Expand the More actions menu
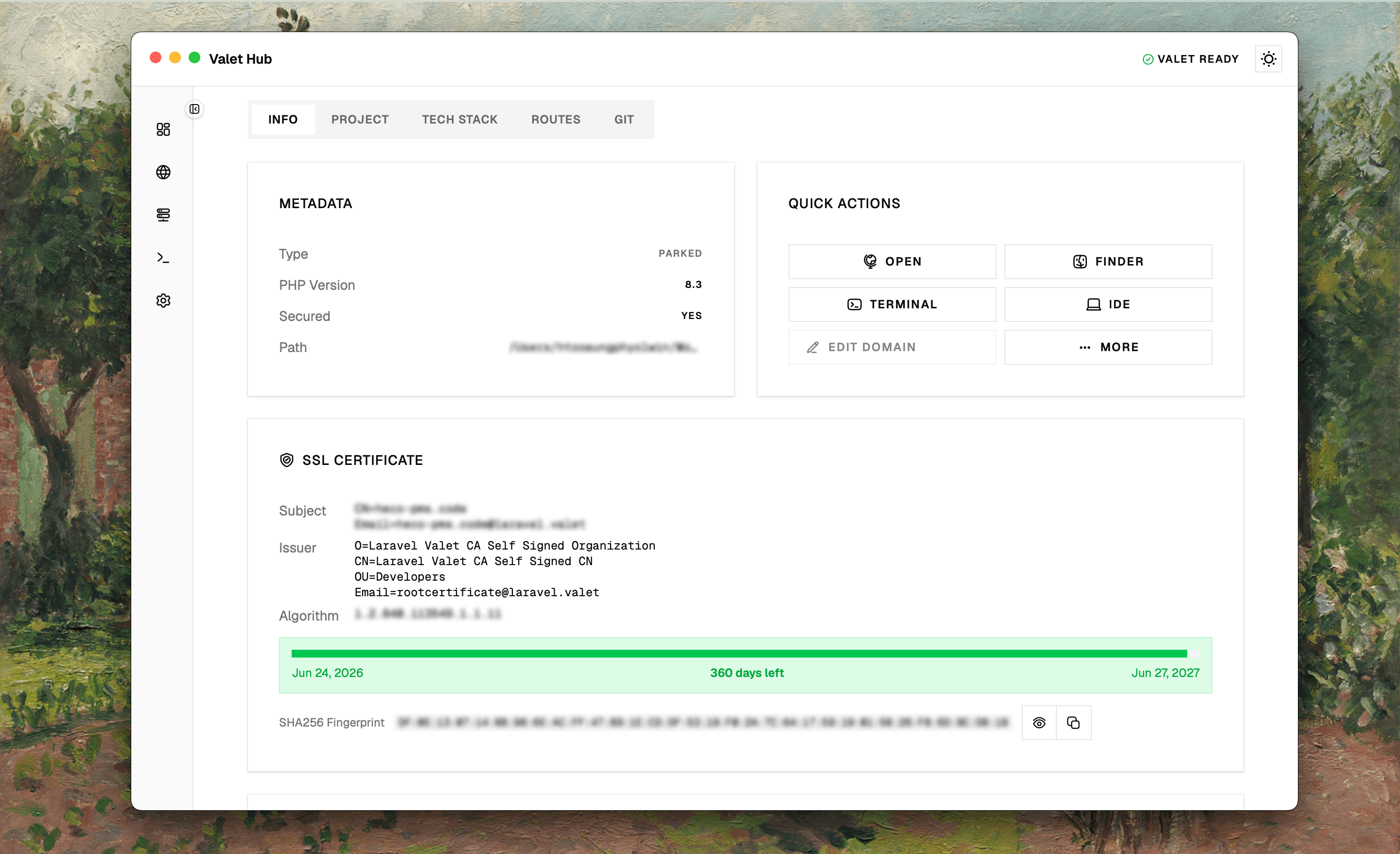Image resolution: width=1400 pixels, height=854 pixels. point(1108,347)
